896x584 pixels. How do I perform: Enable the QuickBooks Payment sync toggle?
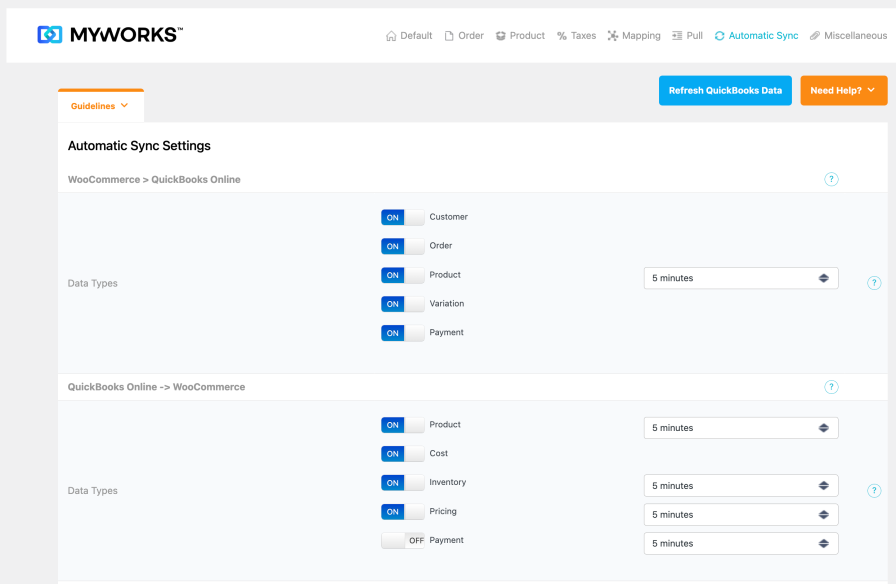point(402,540)
